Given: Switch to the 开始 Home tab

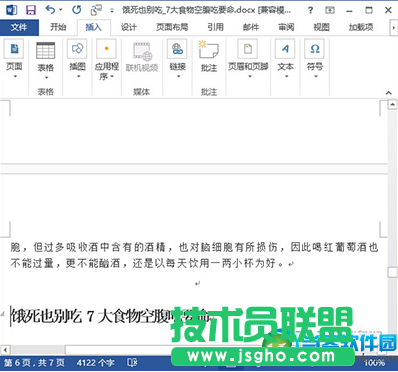Looking at the screenshot, I should pos(58,27).
